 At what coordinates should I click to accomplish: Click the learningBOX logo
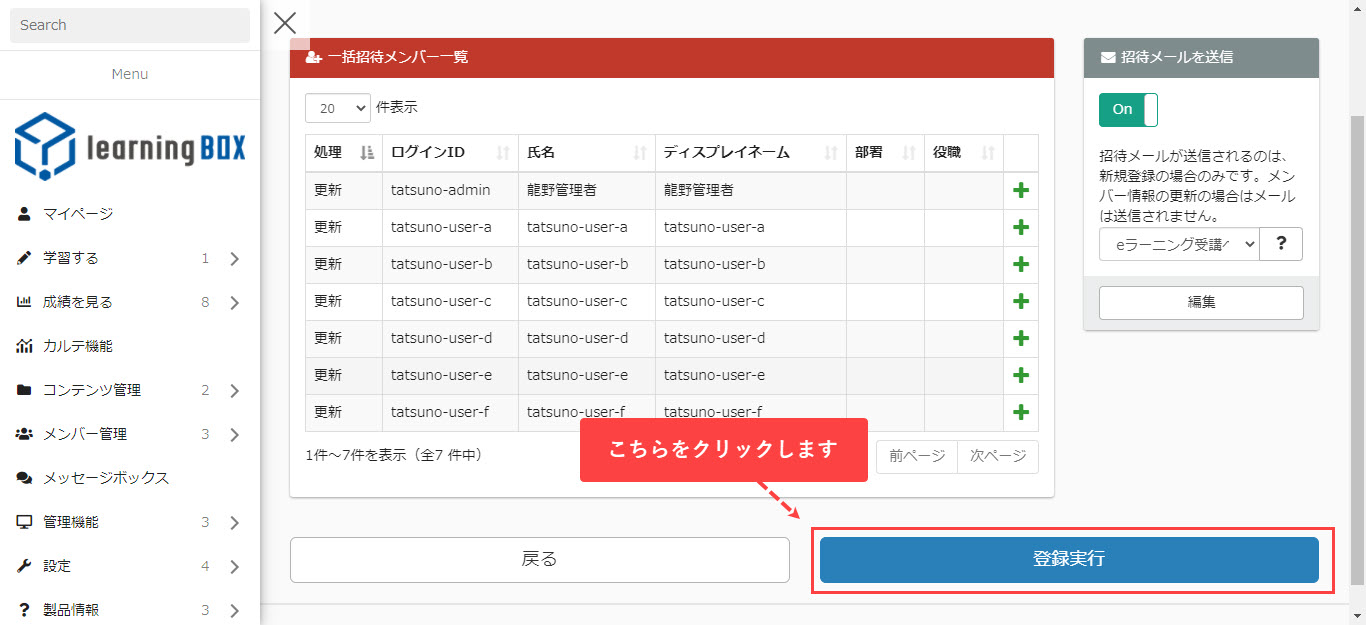(130, 147)
